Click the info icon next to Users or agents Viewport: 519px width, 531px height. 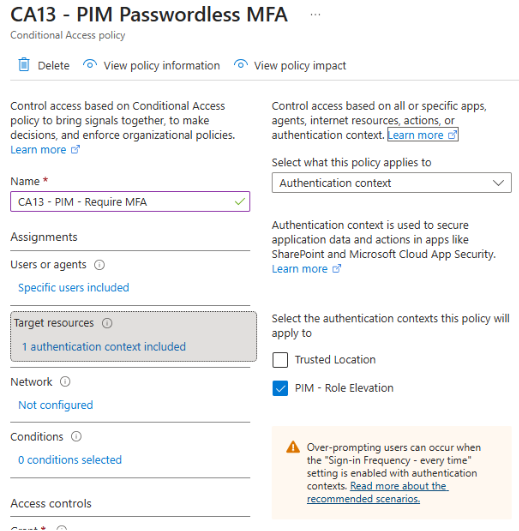(99, 265)
